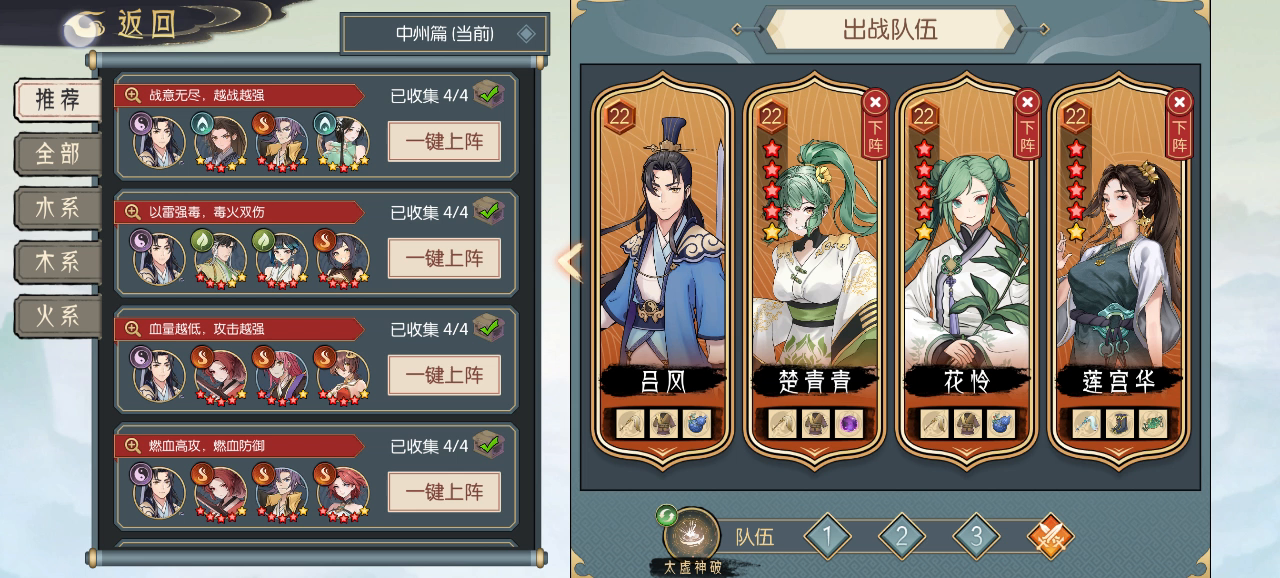Click the 返回 back button

[x=120, y=25]
